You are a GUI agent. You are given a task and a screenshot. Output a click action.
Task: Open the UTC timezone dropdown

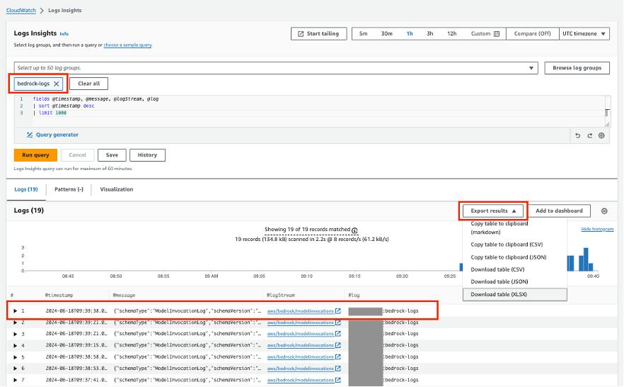pos(584,34)
